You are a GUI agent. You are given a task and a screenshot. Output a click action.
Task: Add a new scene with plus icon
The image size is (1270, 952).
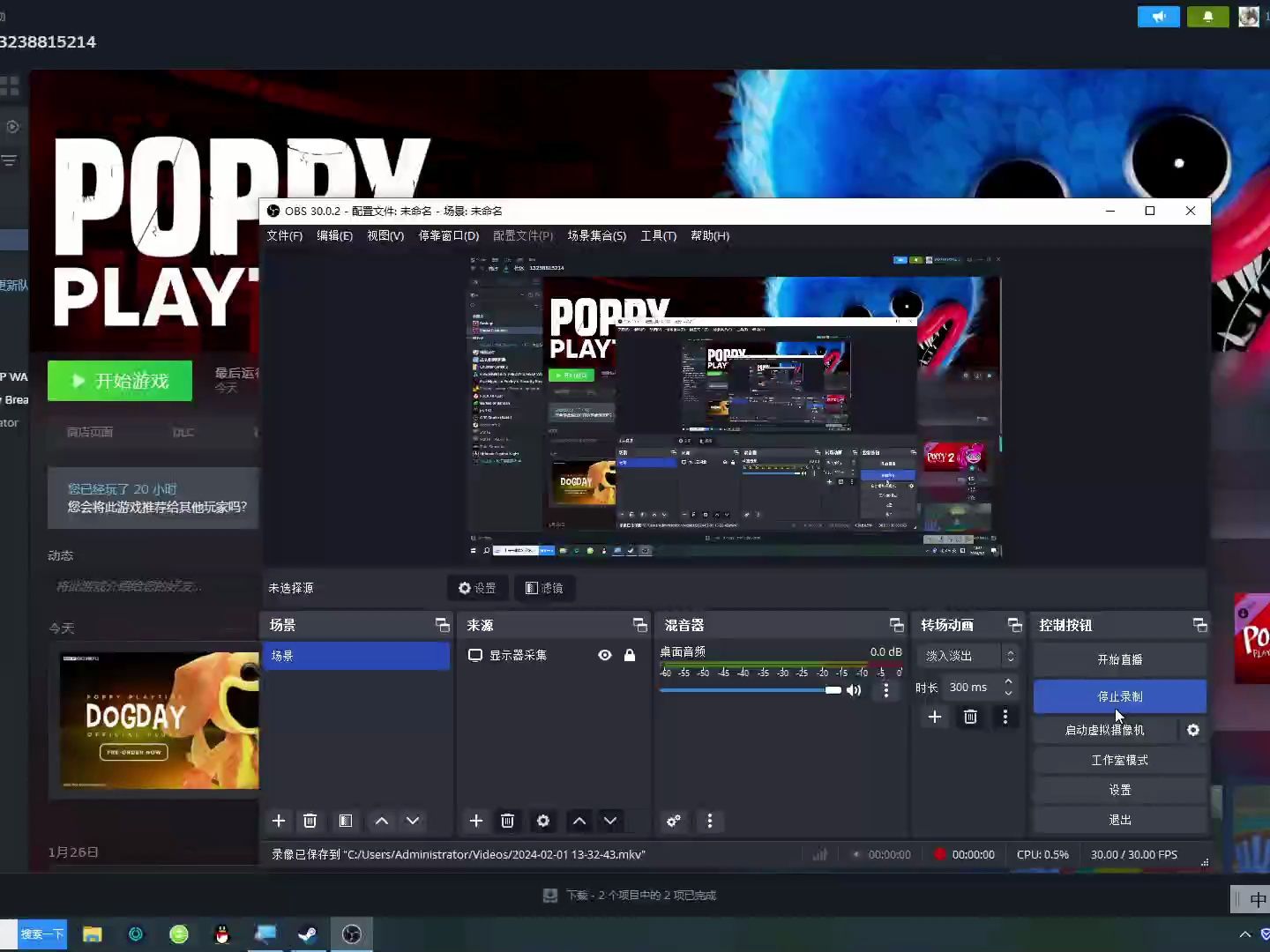coord(279,821)
